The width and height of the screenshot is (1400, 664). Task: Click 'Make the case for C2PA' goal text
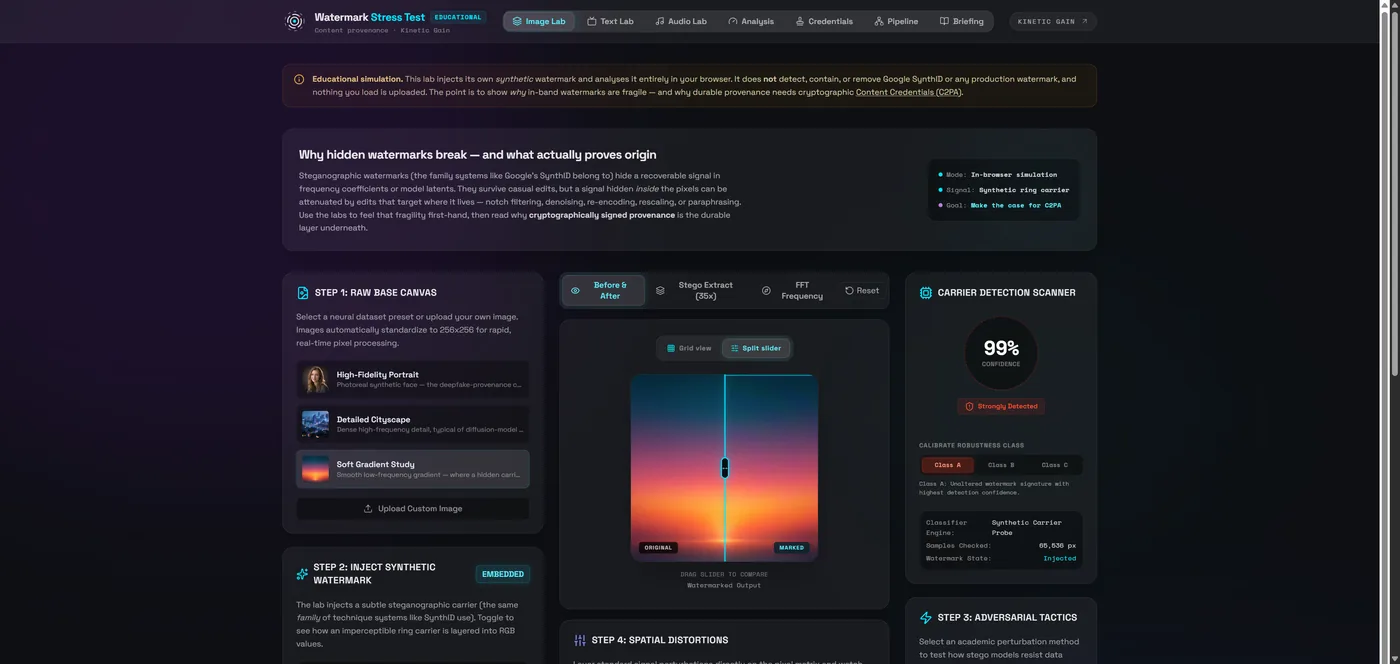pos(1016,205)
